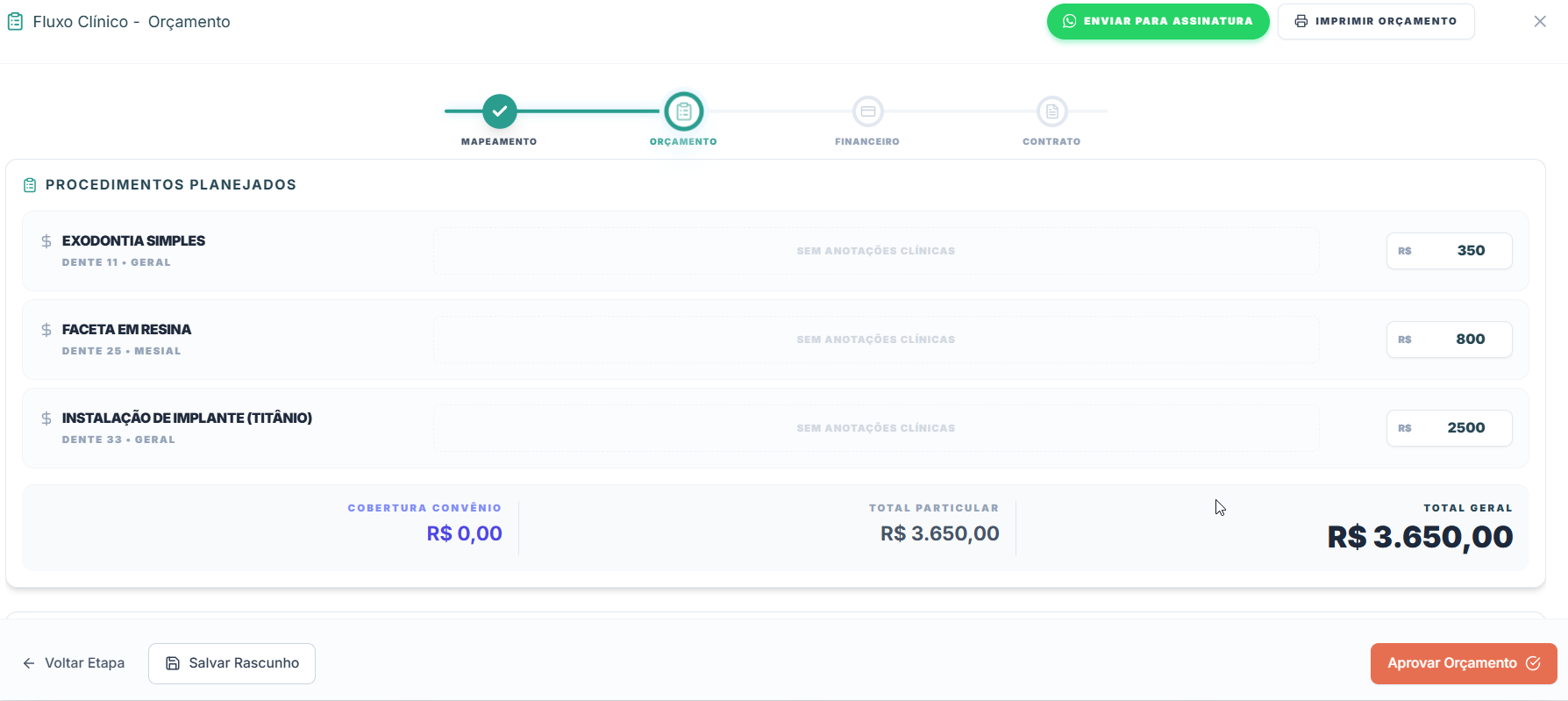Close the Fluxo Clínico dialog with X
Screen dimensions: 1568x701
click(1540, 21)
